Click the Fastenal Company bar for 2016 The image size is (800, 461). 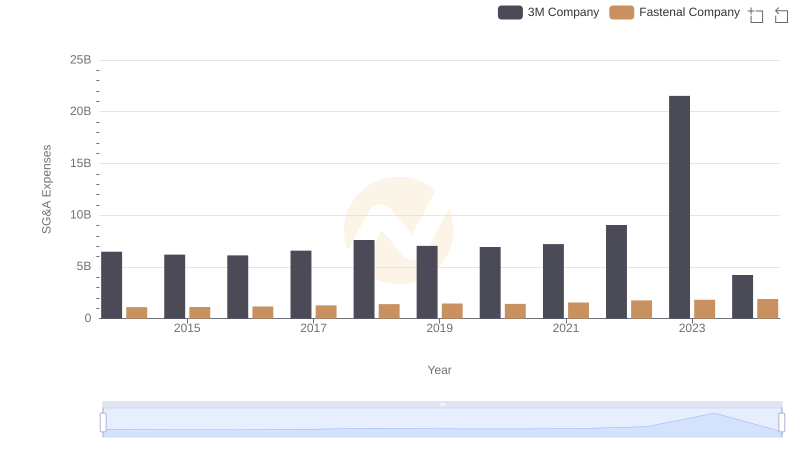(263, 313)
